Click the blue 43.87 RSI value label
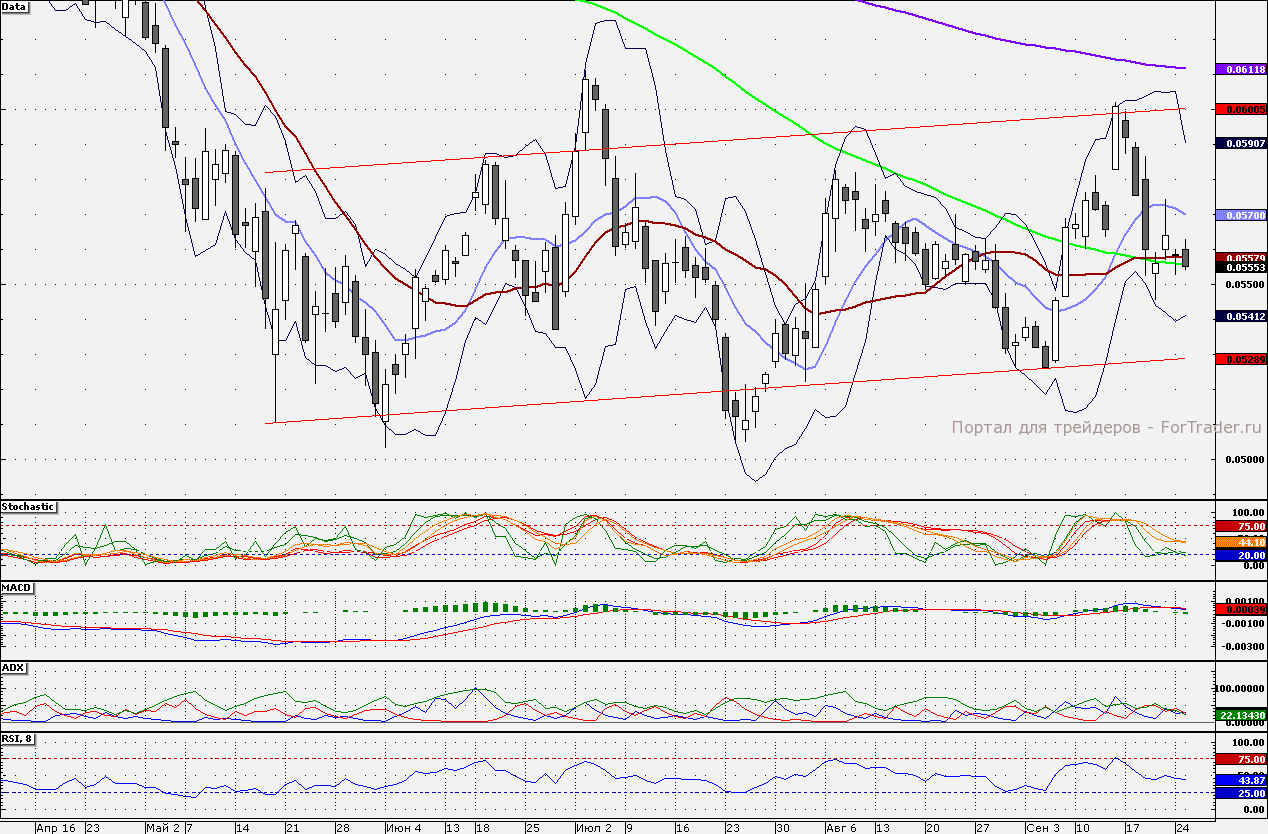The image size is (1268, 834). 1240,780
